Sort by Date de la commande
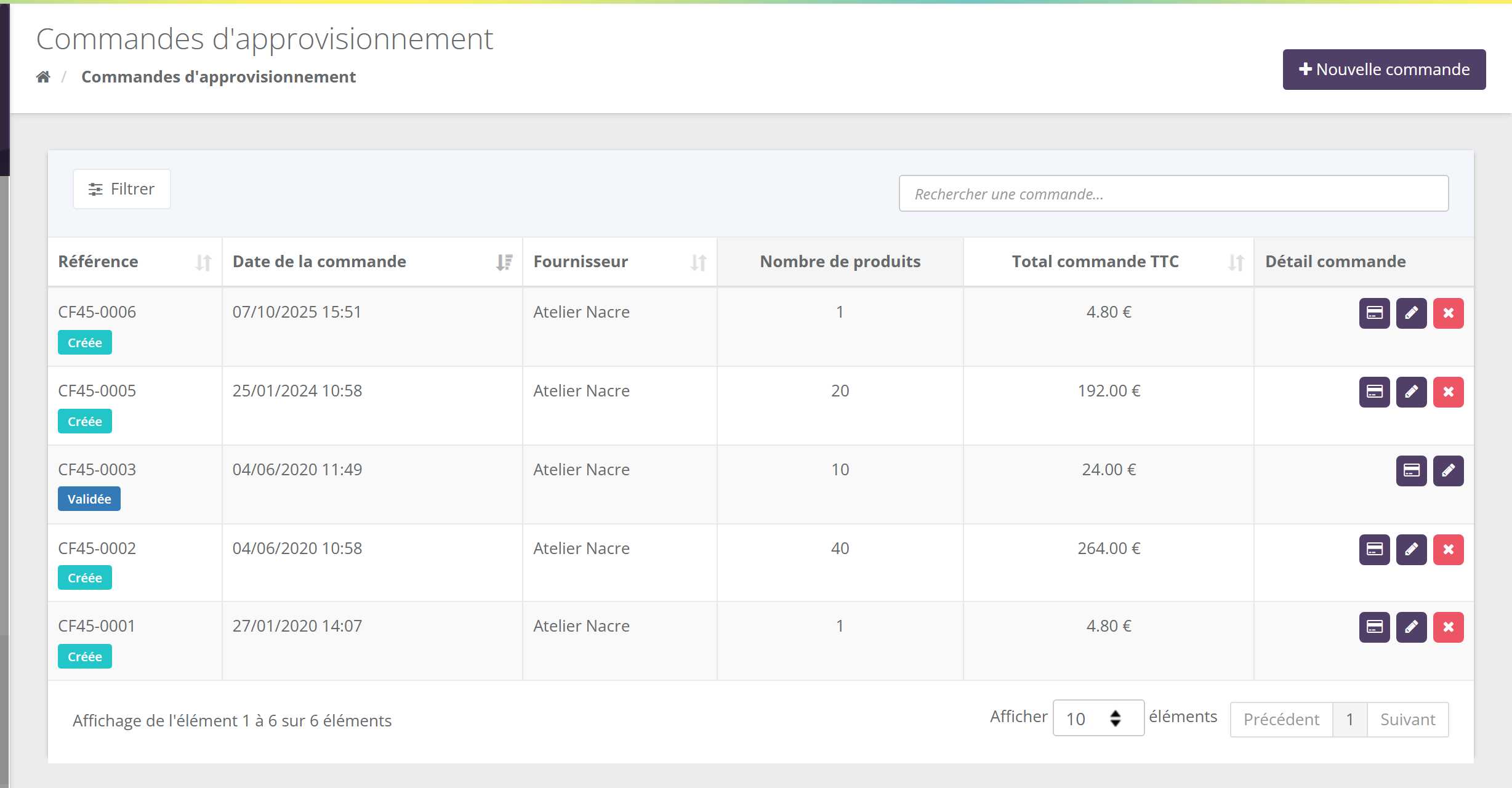Screen dimensions: 1512x788 click(372, 262)
